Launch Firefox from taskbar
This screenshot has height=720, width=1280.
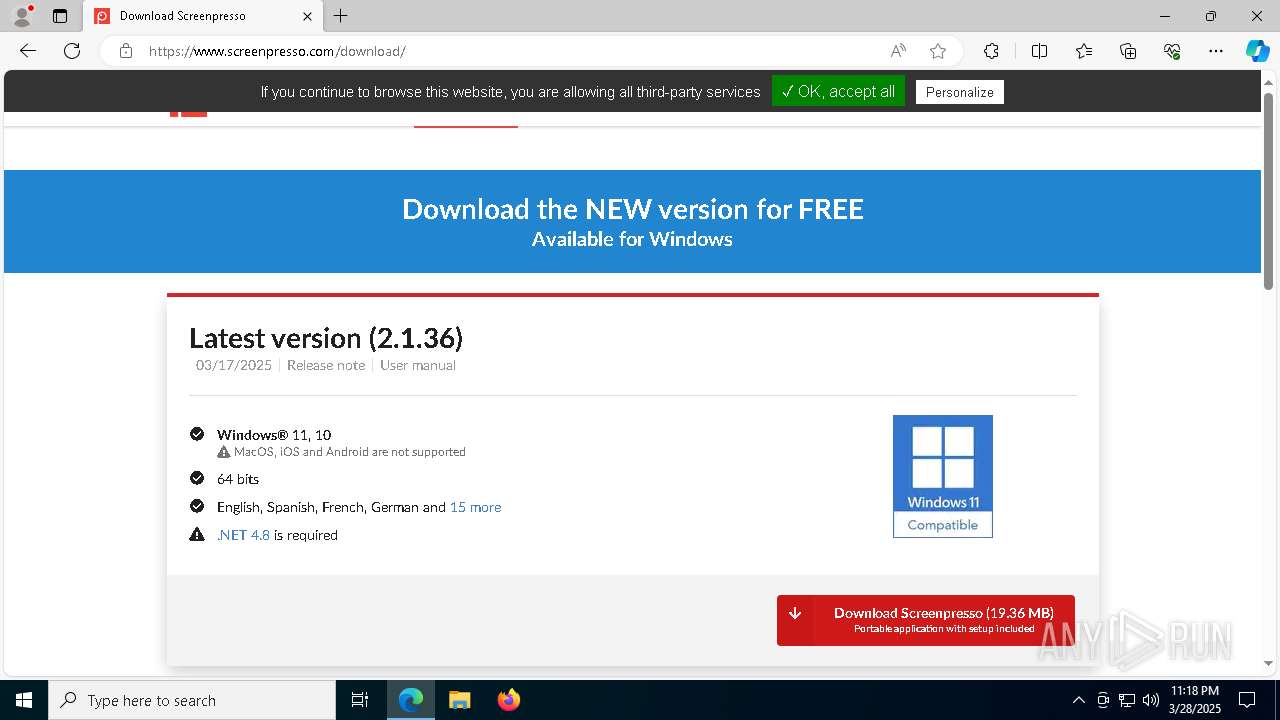pos(509,700)
